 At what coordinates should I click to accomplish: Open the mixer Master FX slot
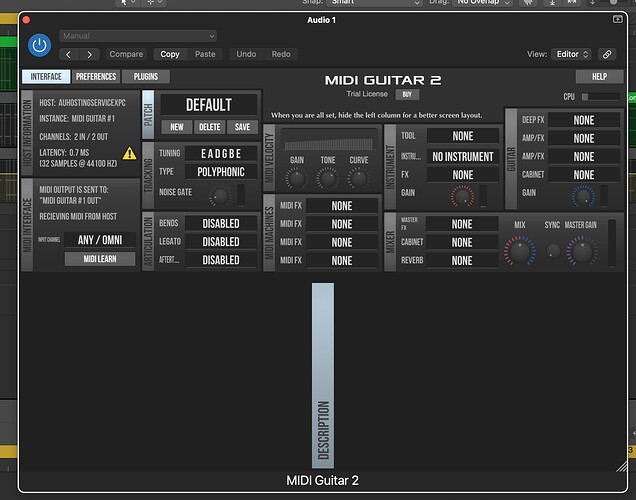tap(462, 224)
